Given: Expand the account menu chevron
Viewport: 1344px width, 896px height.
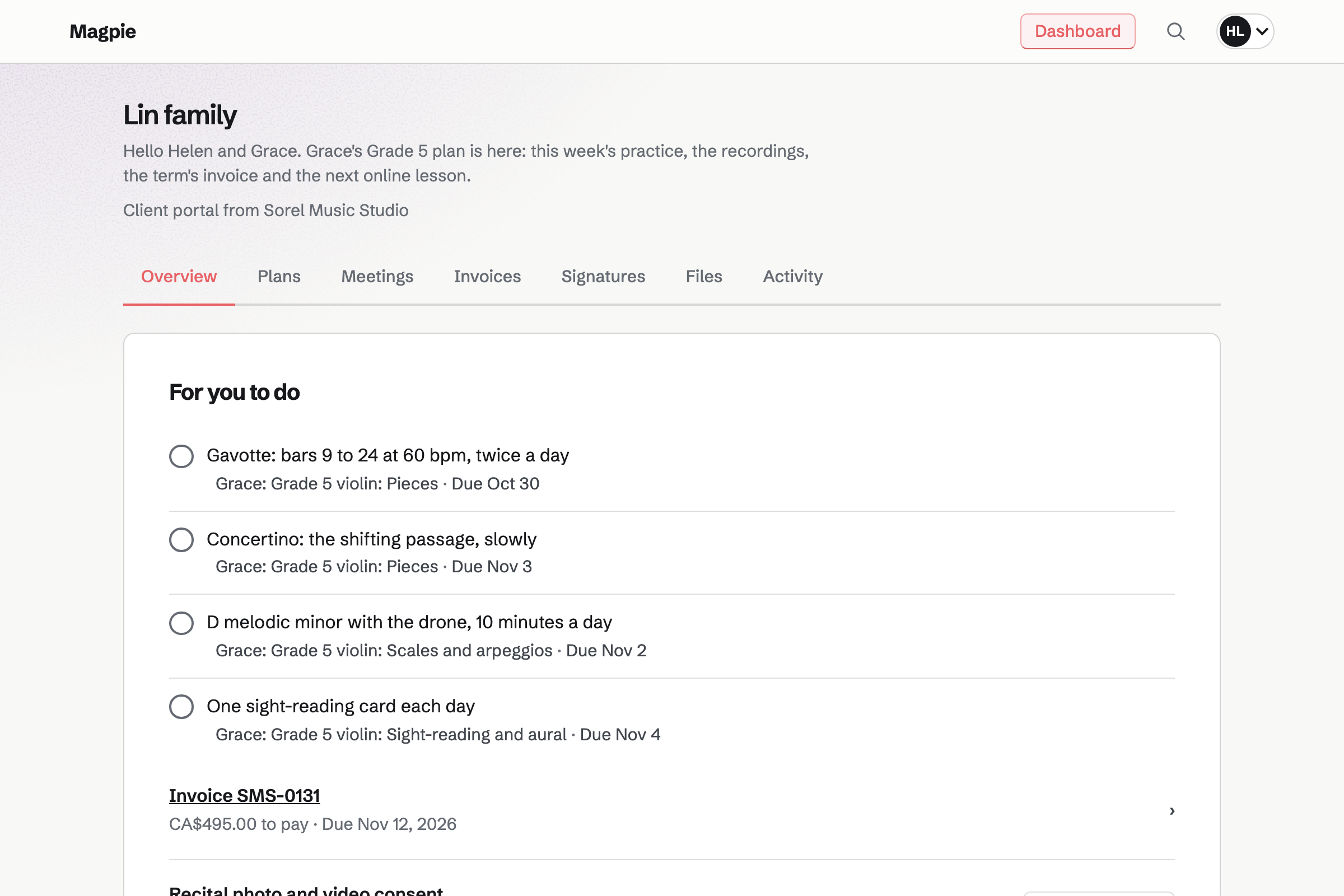Looking at the screenshot, I should (1262, 31).
